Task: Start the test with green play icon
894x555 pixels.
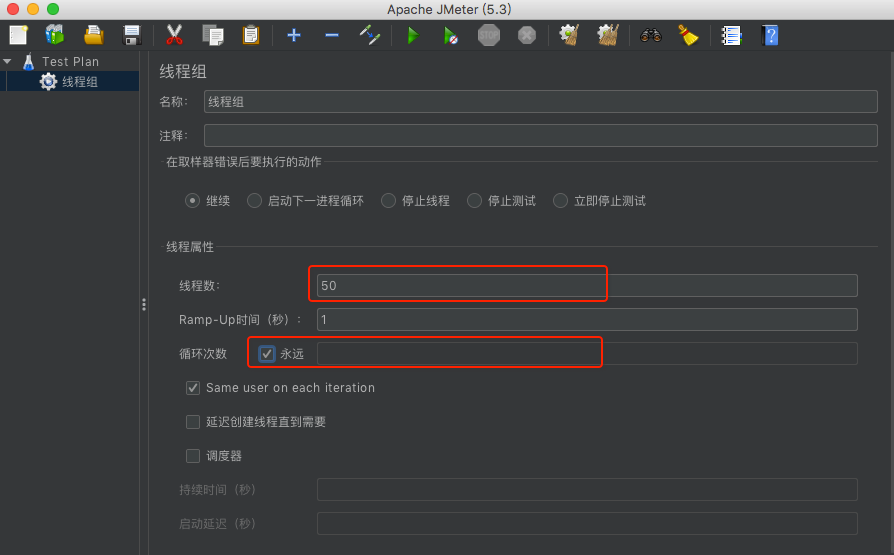Action: point(413,35)
